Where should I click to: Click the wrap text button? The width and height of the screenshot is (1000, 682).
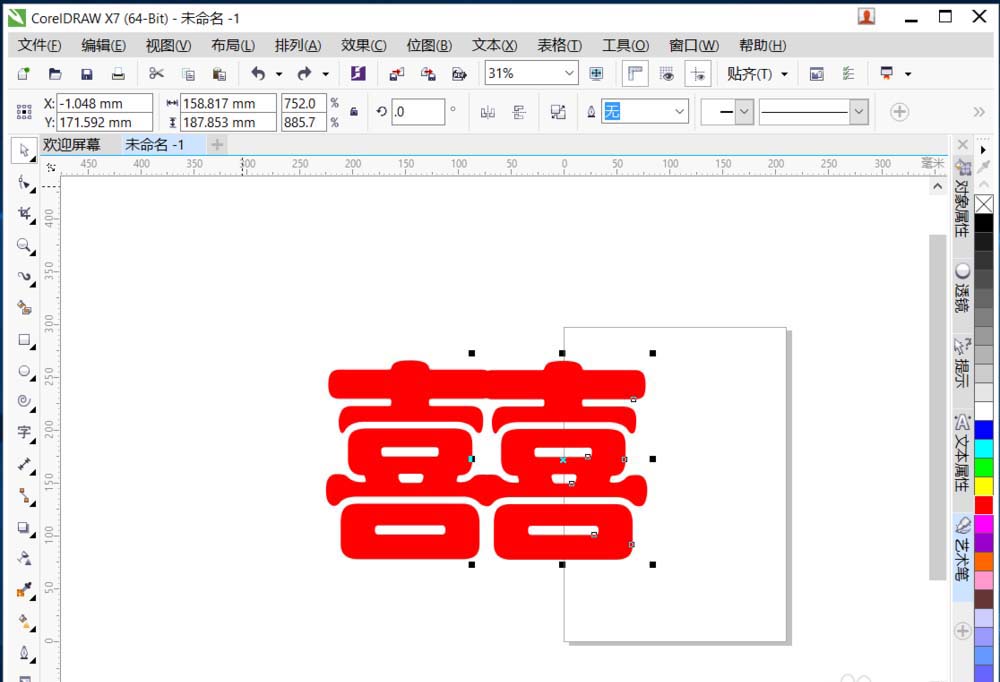coord(558,112)
